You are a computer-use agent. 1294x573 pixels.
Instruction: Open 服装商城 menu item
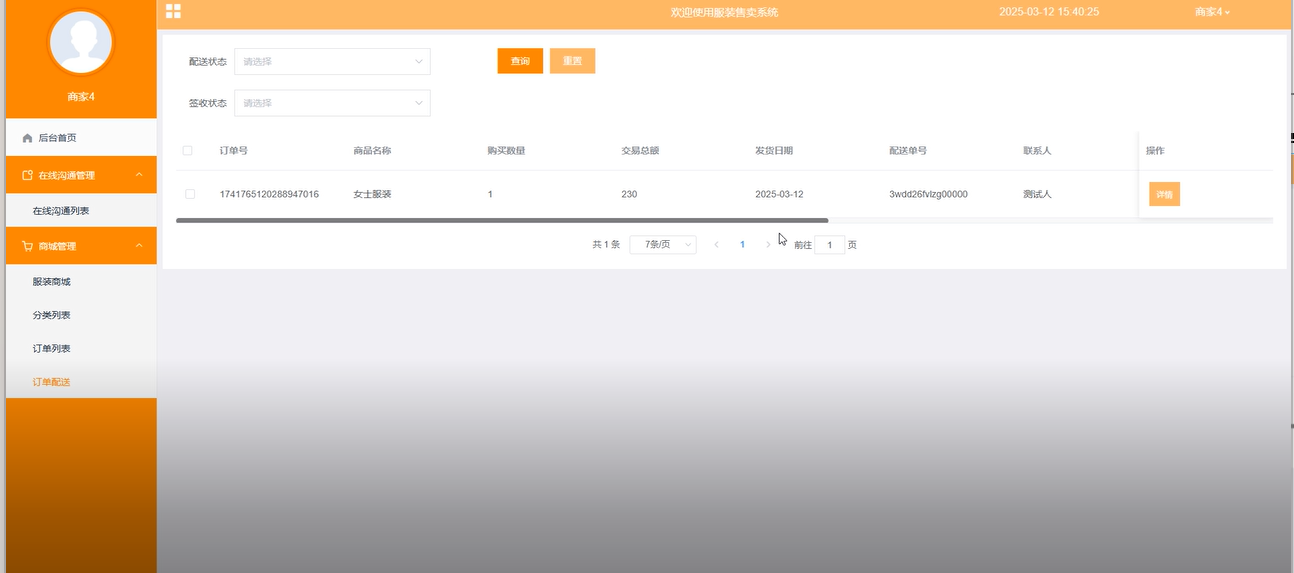pos(81,282)
